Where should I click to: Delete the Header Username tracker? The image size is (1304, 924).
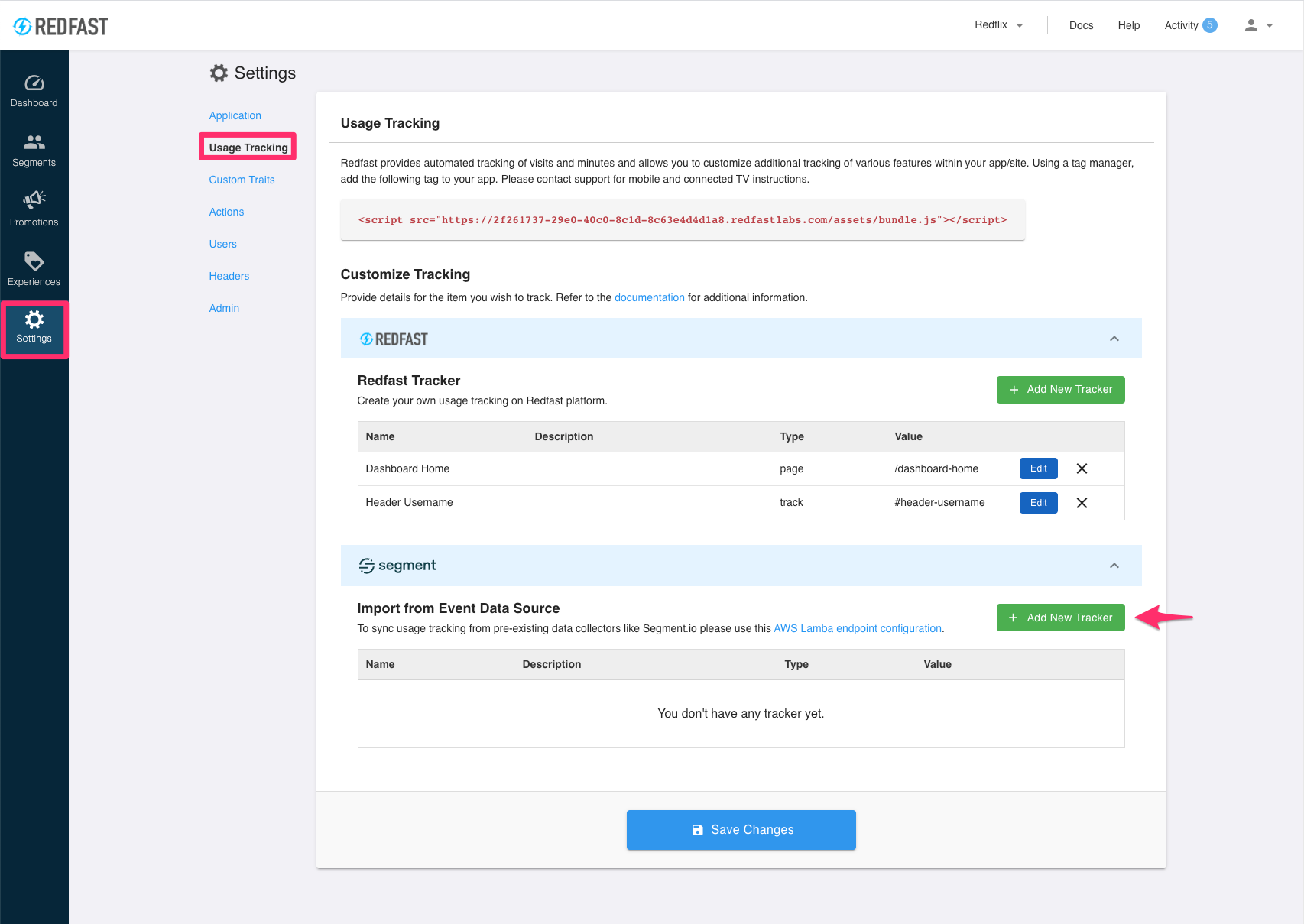click(1082, 503)
